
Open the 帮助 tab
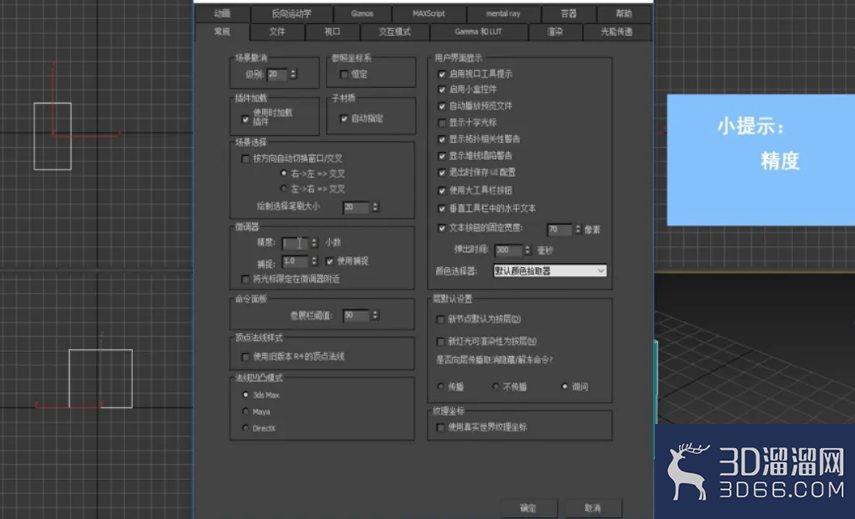pyautogui.click(x=624, y=14)
